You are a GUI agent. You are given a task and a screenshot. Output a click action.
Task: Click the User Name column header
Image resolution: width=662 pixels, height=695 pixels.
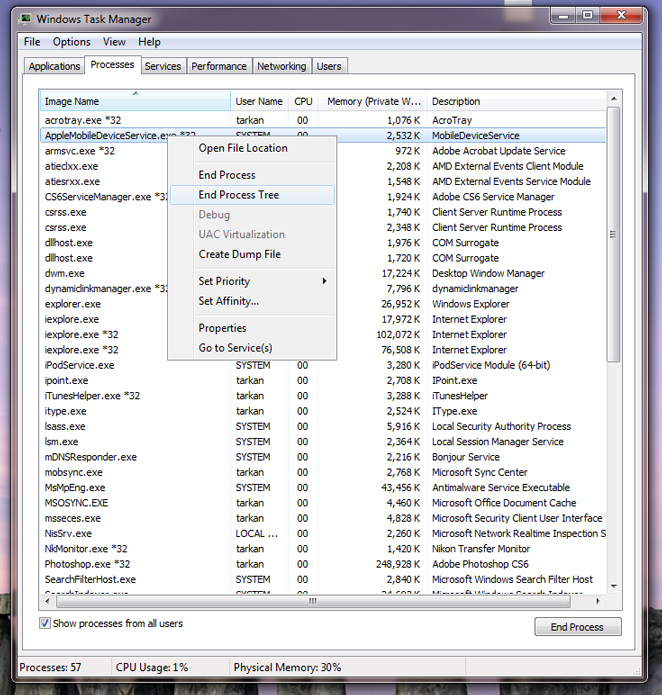tap(259, 101)
